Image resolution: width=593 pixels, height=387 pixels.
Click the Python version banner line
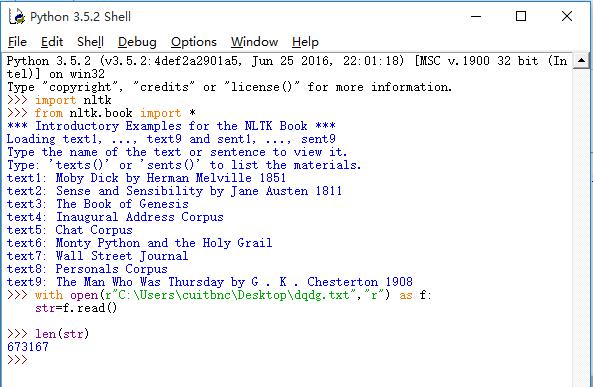tap(287, 67)
